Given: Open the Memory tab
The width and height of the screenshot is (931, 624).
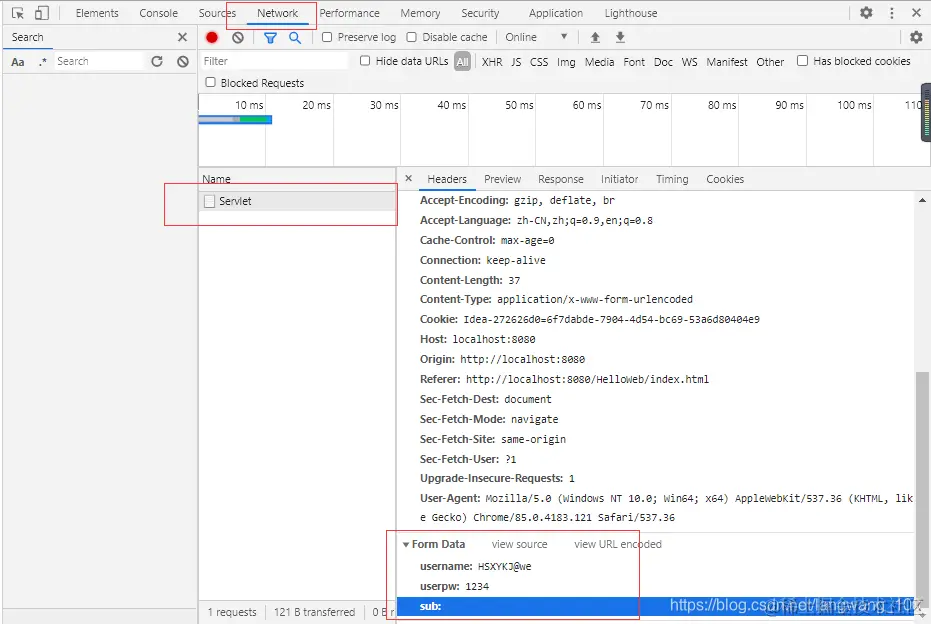Looking at the screenshot, I should (420, 13).
